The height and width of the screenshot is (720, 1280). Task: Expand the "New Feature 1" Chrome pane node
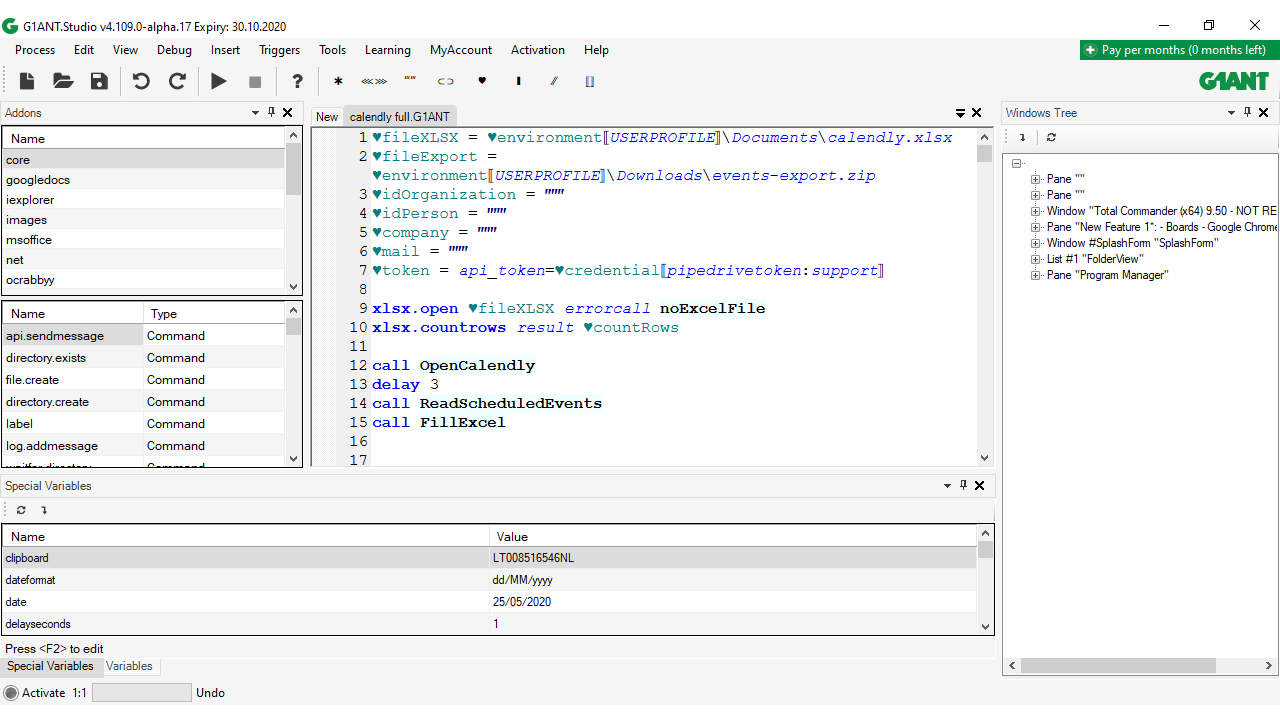click(1036, 227)
